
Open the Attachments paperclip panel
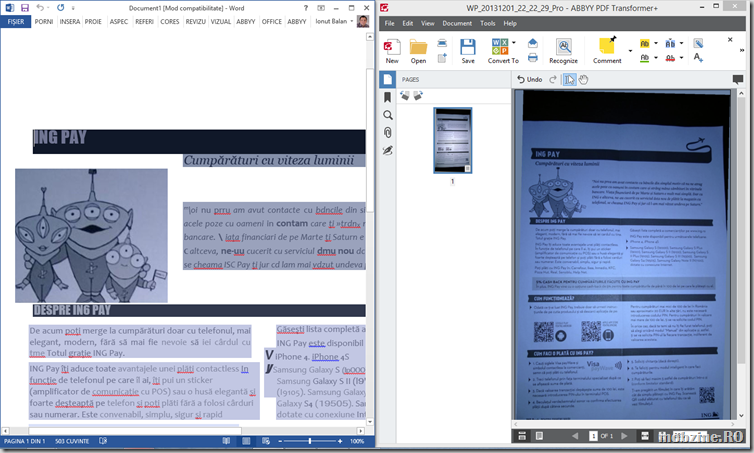tap(388, 132)
